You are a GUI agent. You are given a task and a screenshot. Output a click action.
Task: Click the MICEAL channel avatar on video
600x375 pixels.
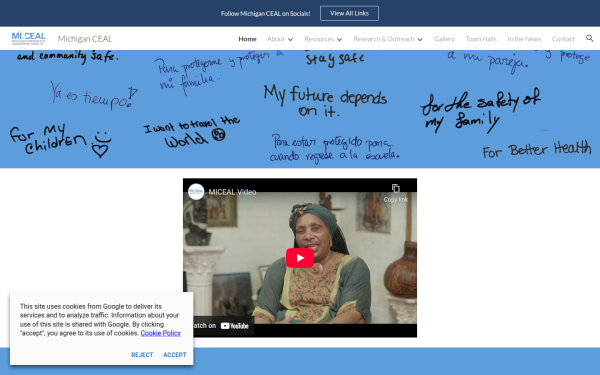pos(196,192)
